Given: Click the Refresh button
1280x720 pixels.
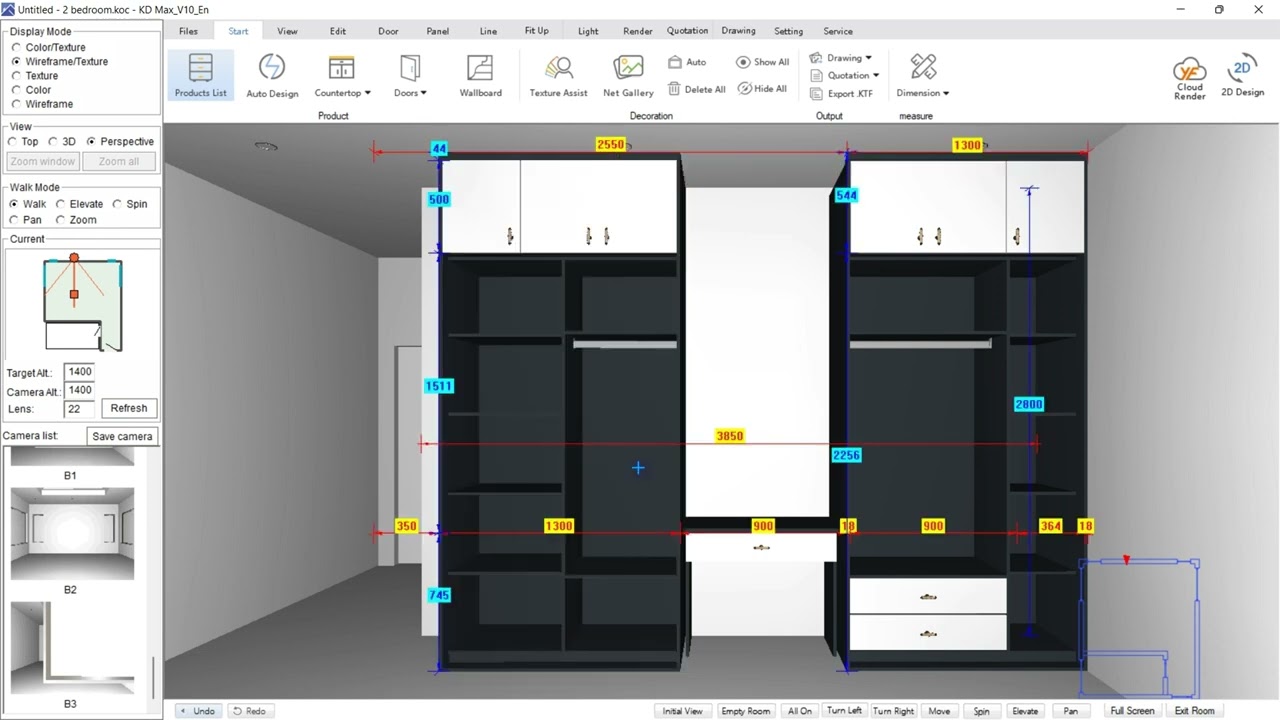Looking at the screenshot, I should point(129,408).
